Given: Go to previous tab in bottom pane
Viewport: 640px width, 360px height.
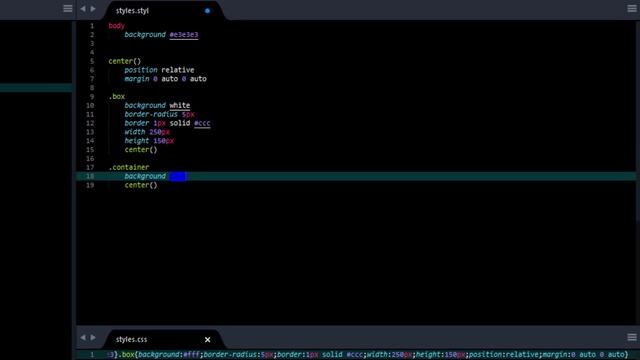Looking at the screenshot, I should (x=83, y=338).
